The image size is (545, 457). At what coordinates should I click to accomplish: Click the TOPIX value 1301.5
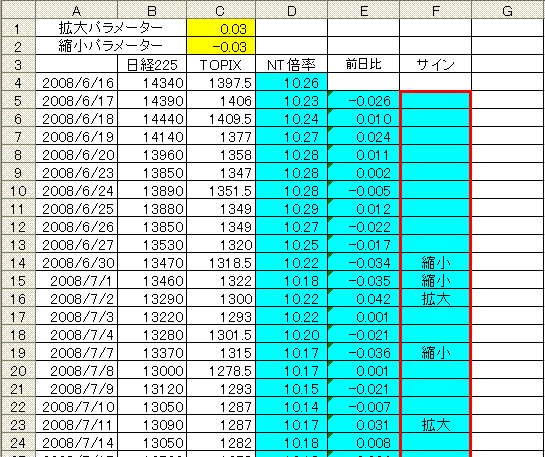(x=221, y=335)
